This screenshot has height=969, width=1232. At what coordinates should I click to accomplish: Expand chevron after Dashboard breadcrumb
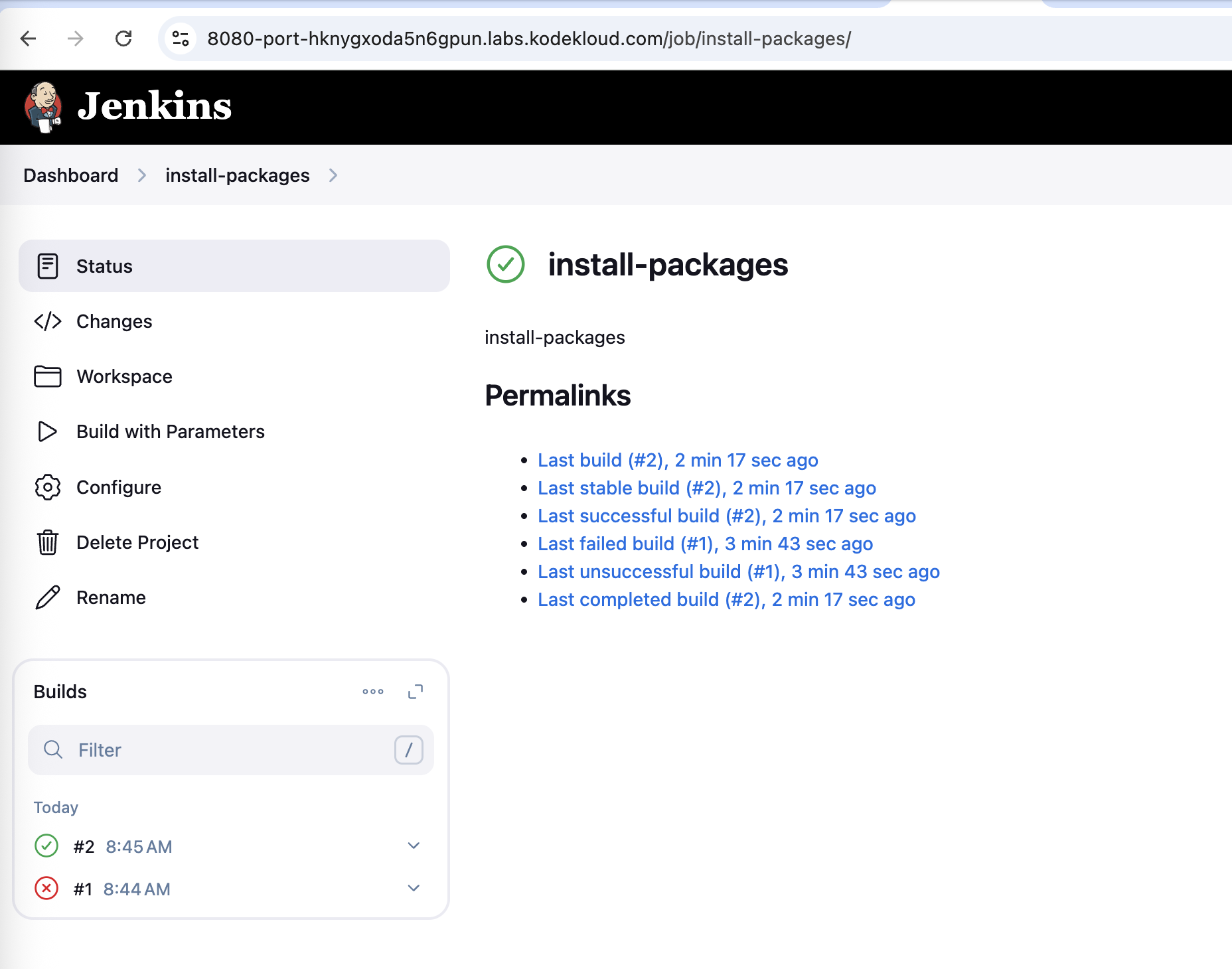click(x=142, y=175)
